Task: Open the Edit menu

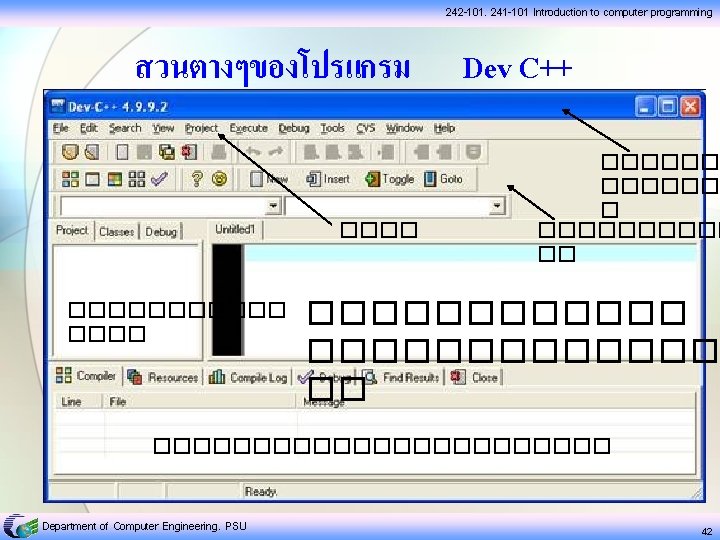Action: coord(89,128)
